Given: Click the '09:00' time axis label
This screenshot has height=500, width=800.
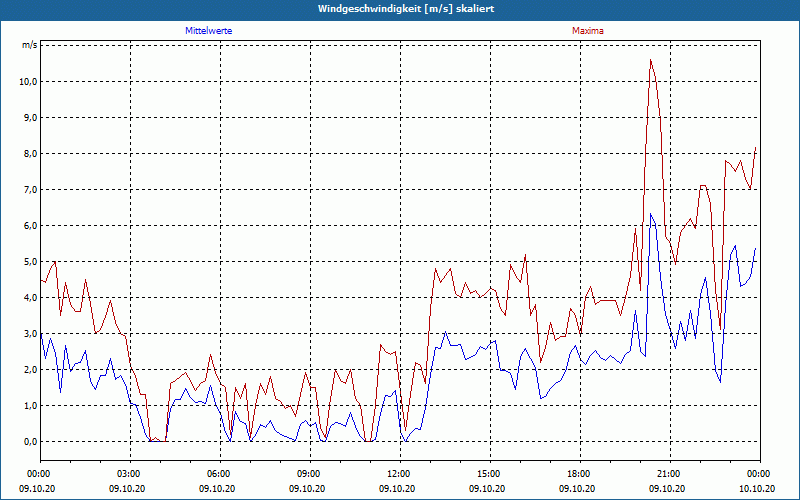Looking at the screenshot, I should click(310, 474).
